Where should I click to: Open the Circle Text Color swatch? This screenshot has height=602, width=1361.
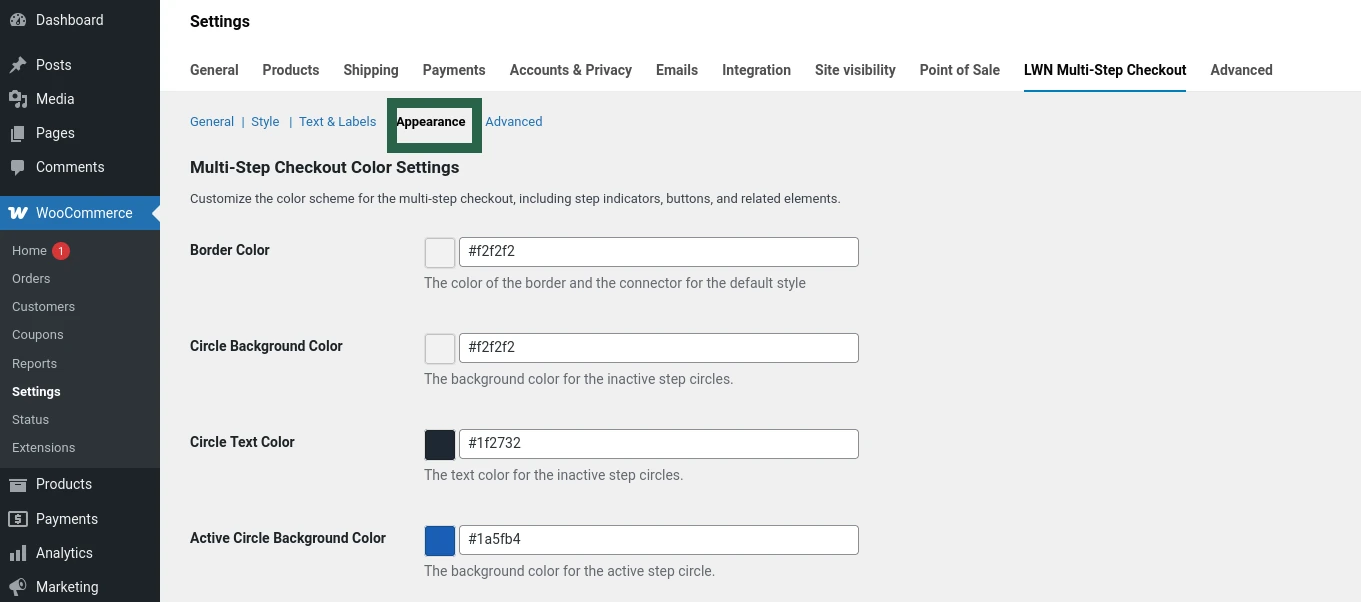(440, 444)
